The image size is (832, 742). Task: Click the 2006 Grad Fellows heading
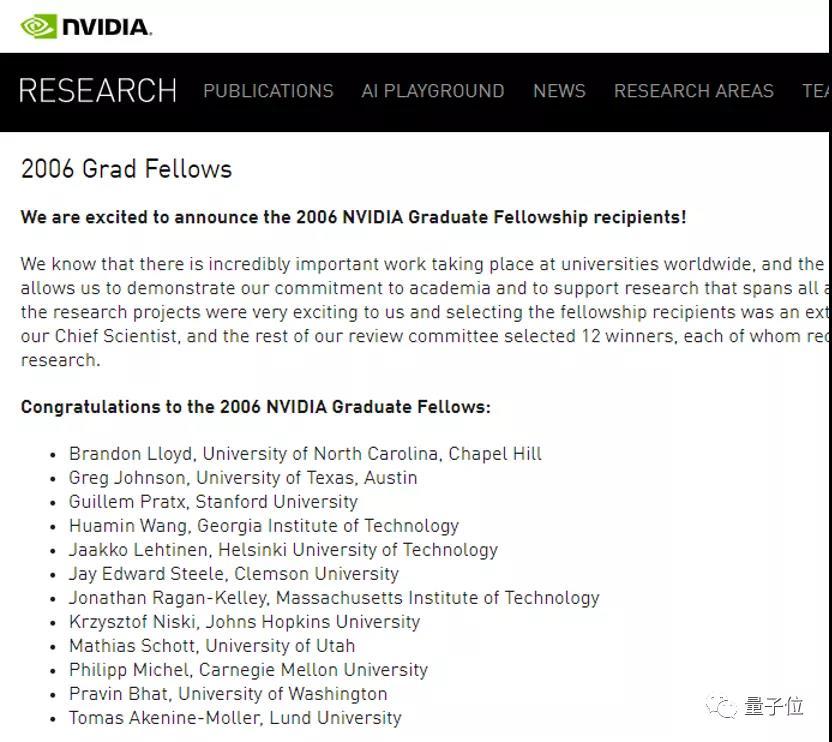pos(126,169)
